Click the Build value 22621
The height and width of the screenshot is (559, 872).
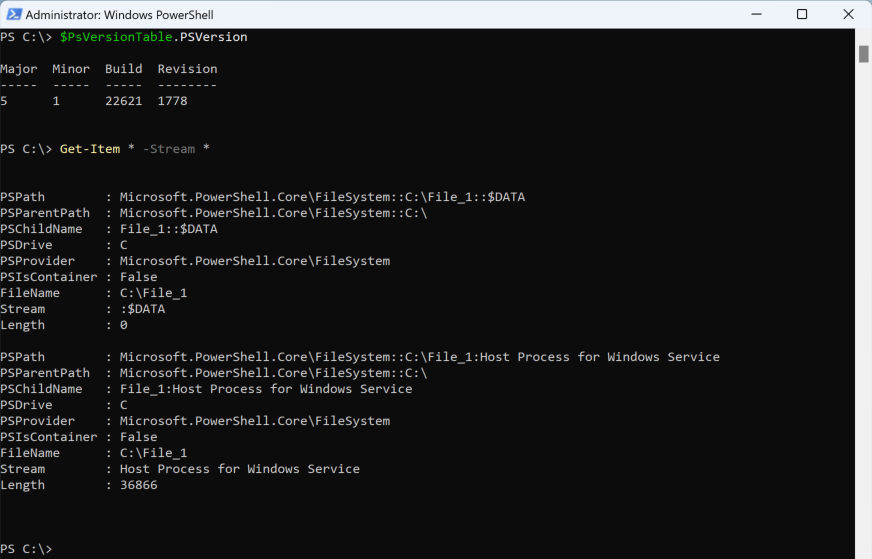(x=123, y=101)
